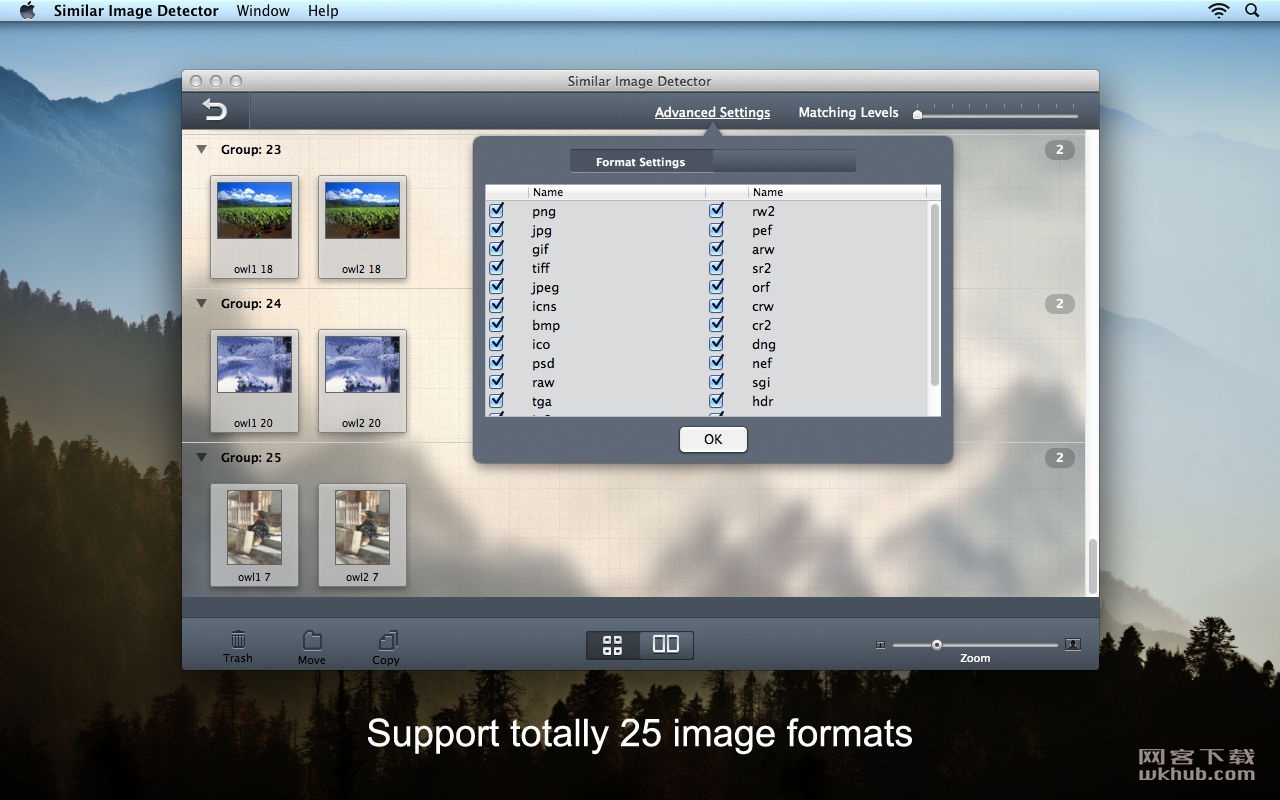Toggle the gif format checkbox

click(496, 249)
